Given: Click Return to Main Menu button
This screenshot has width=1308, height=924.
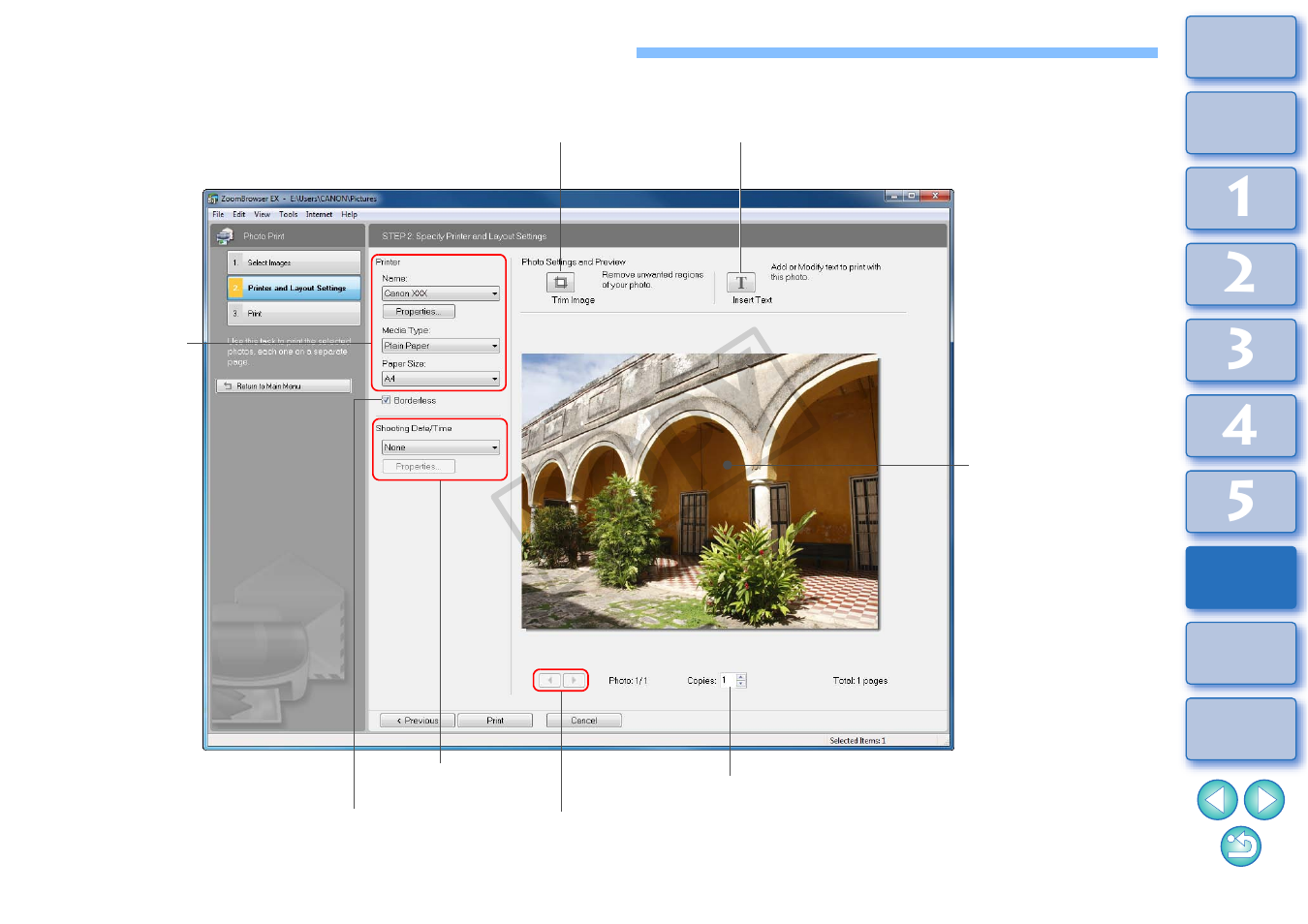Looking at the screenshot, I should pos(283,386).
